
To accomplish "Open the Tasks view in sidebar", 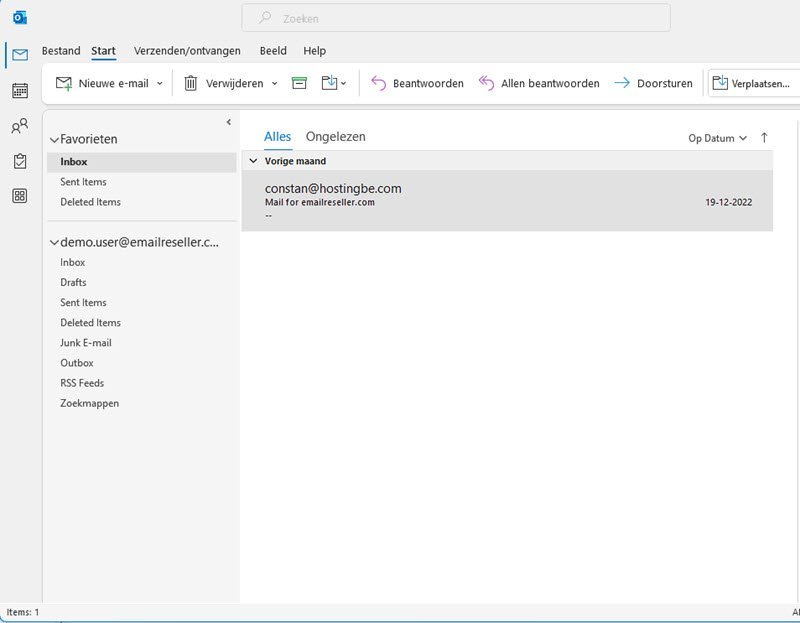I will (20, 161).
